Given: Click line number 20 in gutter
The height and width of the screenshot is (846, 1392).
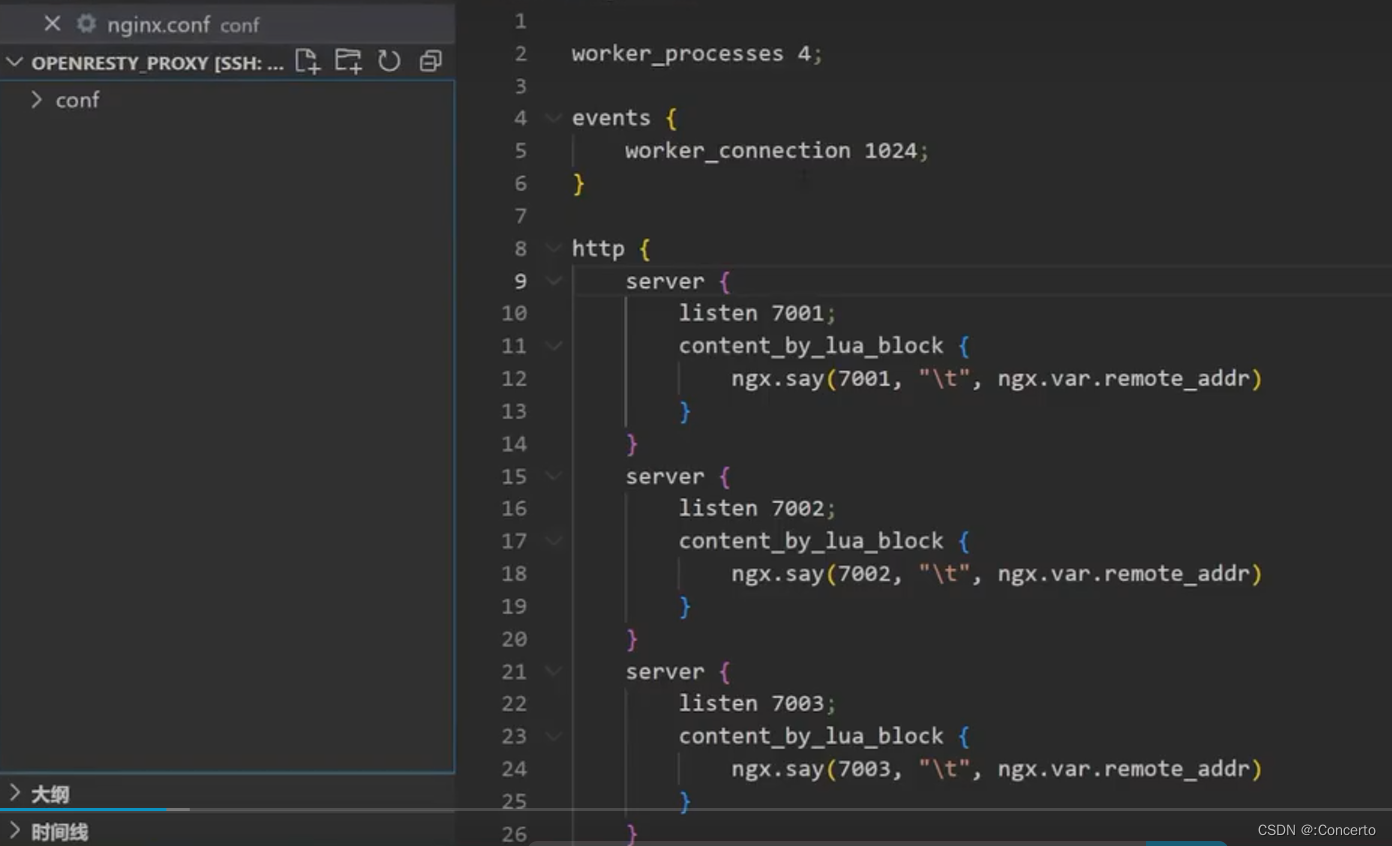Looking at the screenshot, I should point(514,638).
